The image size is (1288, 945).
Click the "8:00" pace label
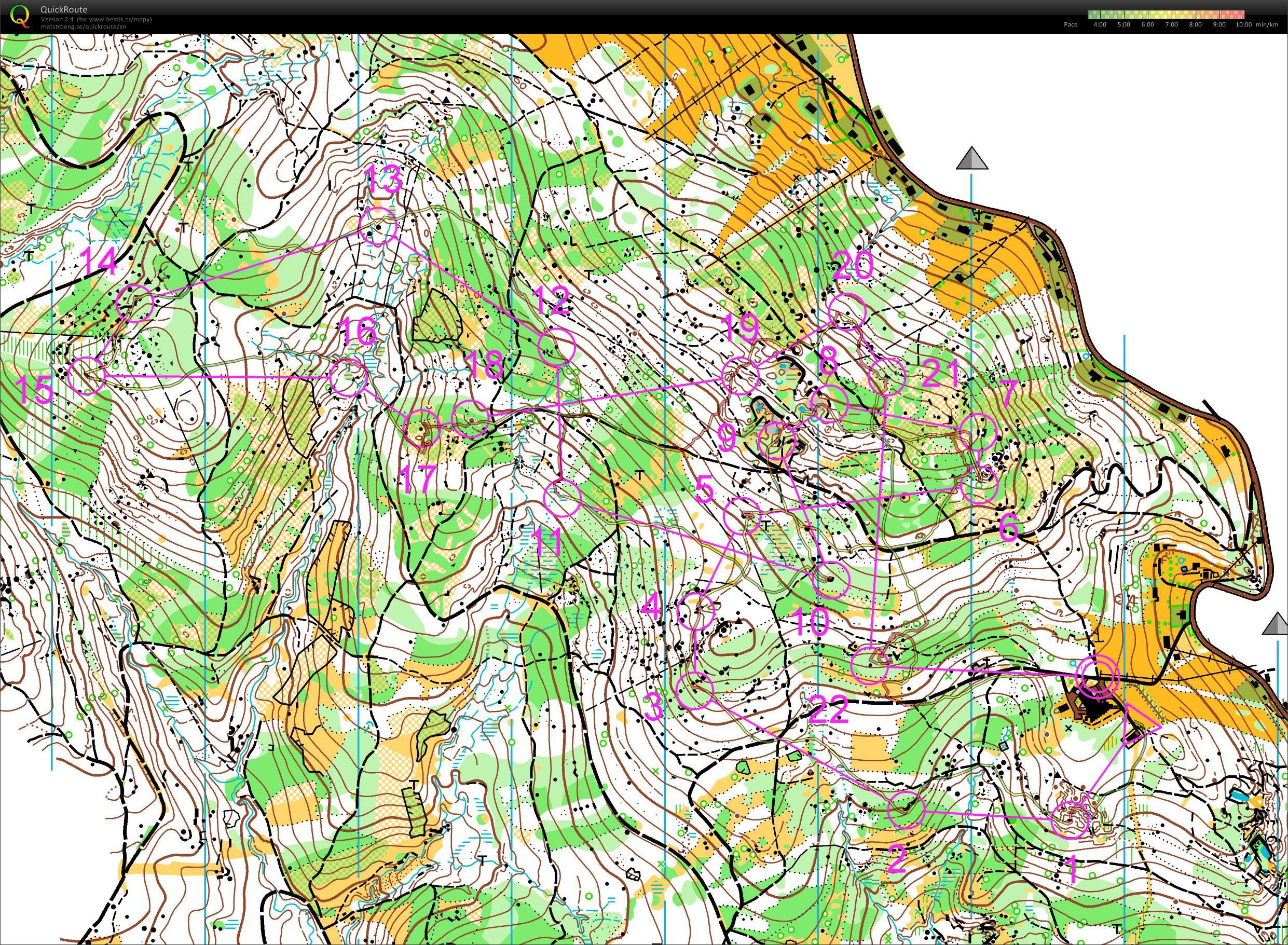pos(1195,24)
